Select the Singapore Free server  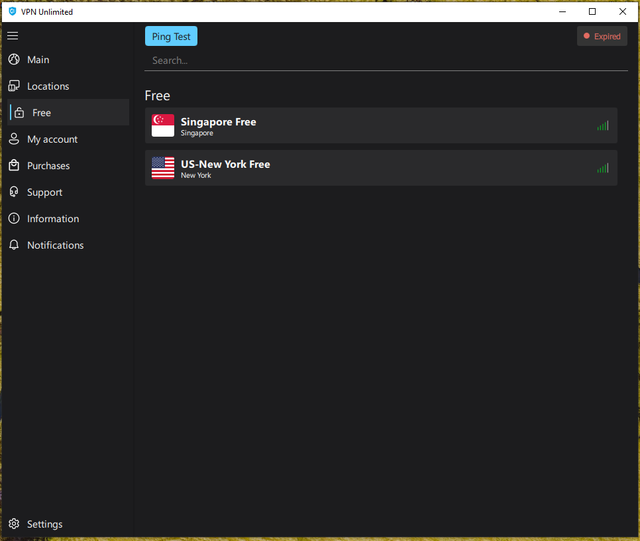pos(381,125)
